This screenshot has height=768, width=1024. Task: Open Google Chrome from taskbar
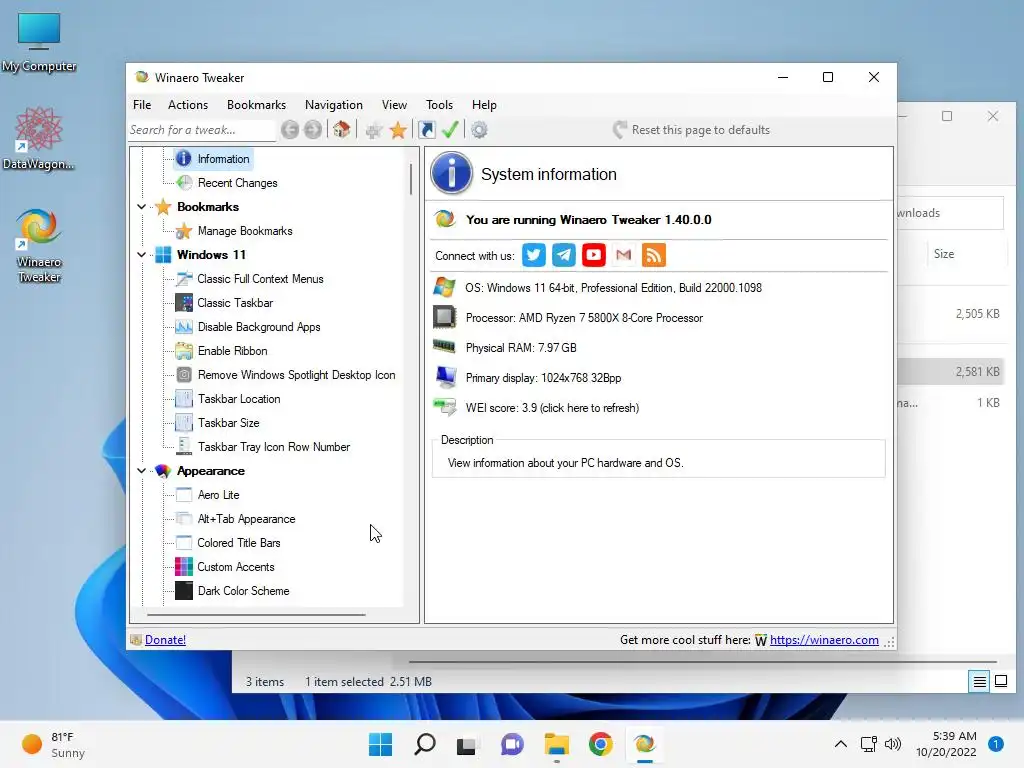pyautogui.click(x=600, y=744)
